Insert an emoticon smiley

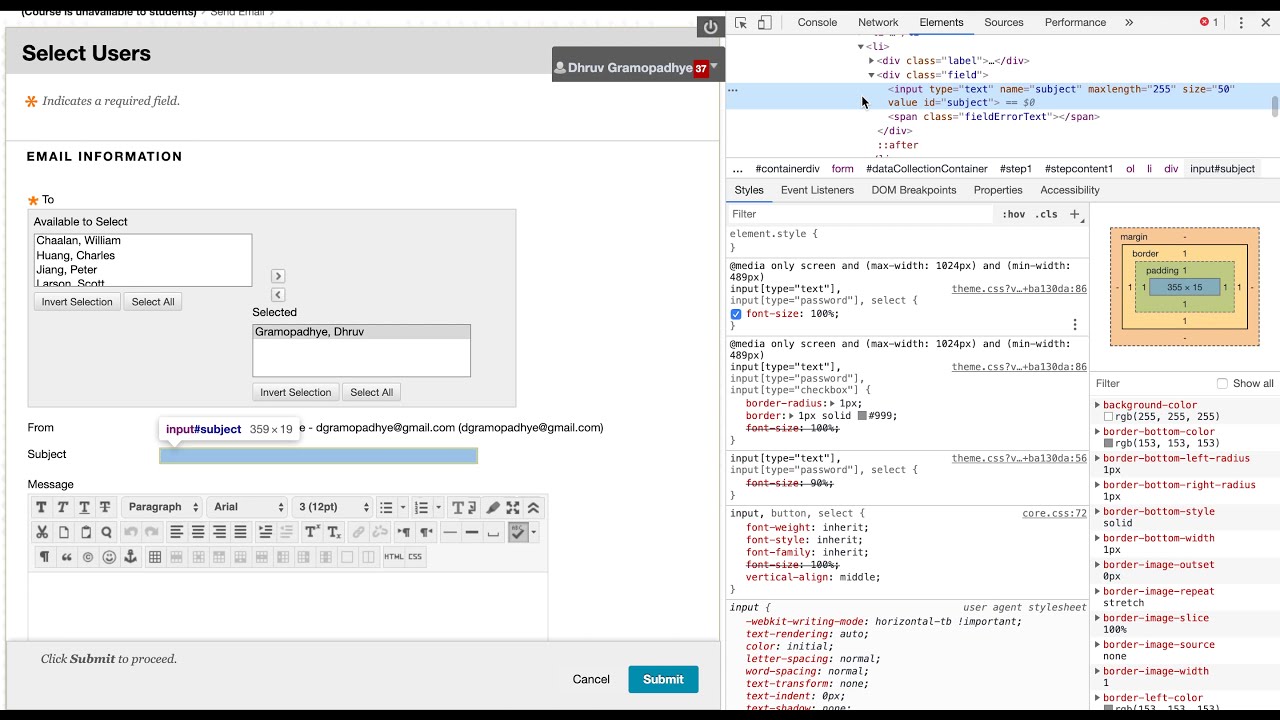[109, 557]
